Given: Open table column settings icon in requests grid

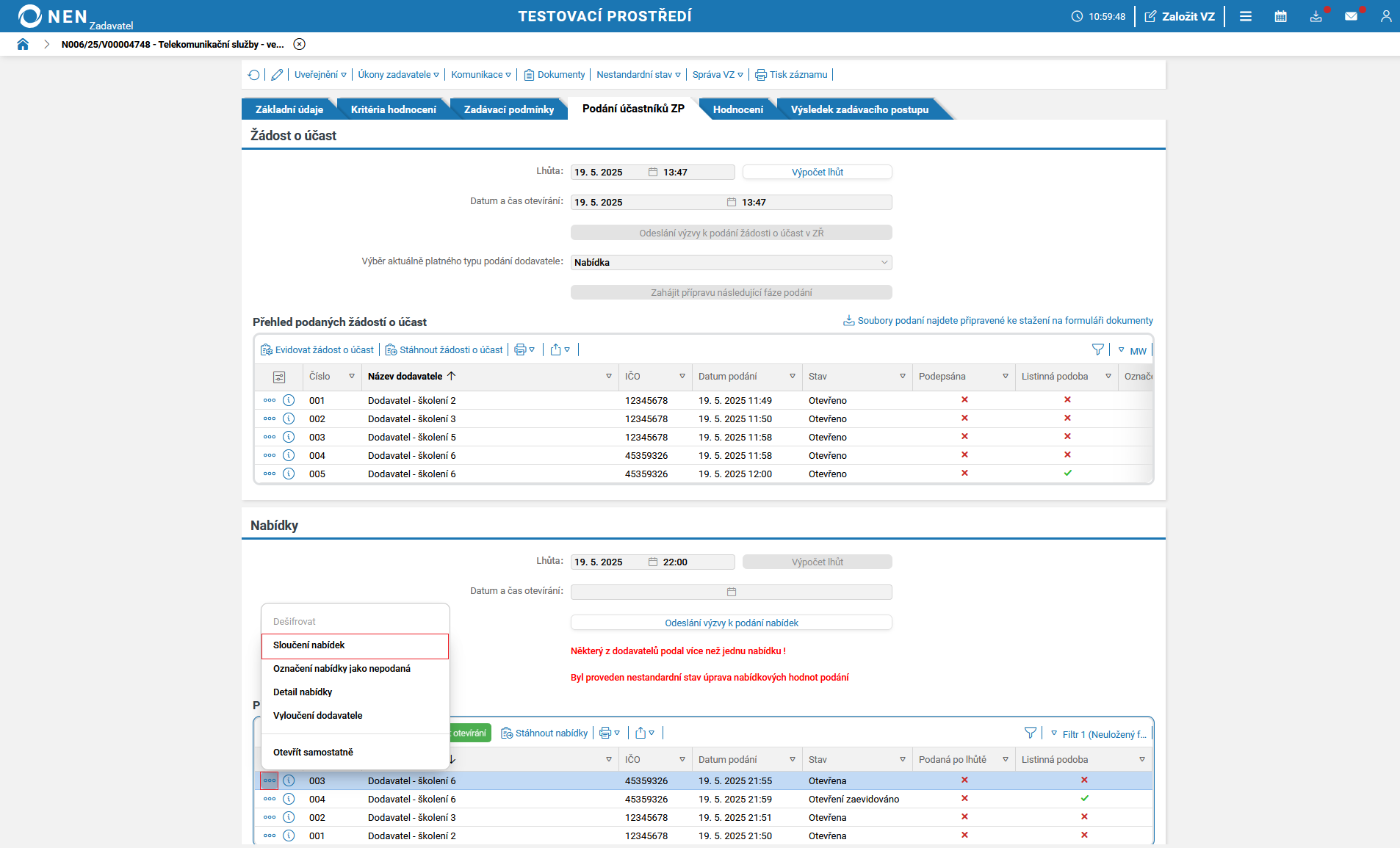Looking at the screenshot, I should 279,377.
